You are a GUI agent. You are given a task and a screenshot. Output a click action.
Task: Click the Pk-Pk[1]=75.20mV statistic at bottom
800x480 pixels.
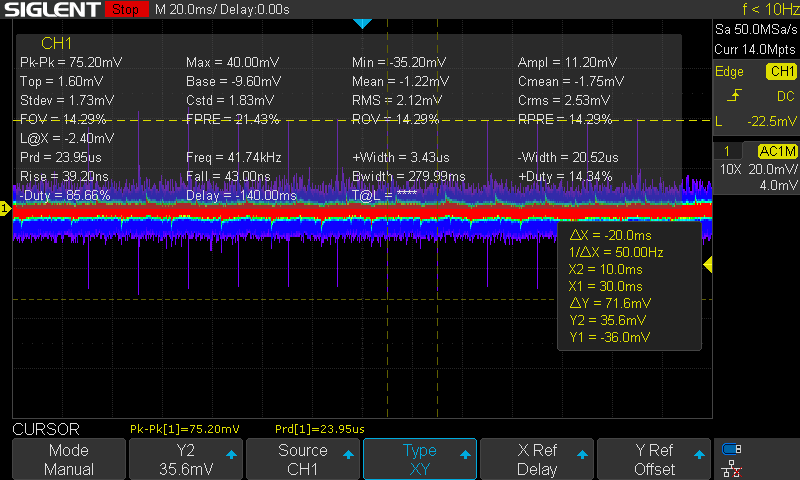[x=185, y=429]
